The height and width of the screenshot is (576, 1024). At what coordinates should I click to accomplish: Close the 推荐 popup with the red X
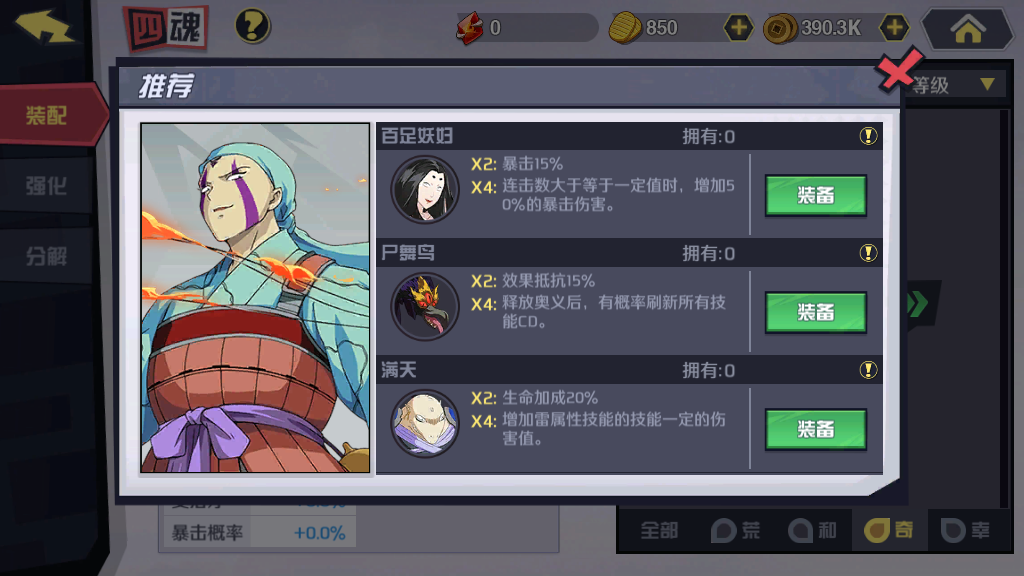coord(900,69)
